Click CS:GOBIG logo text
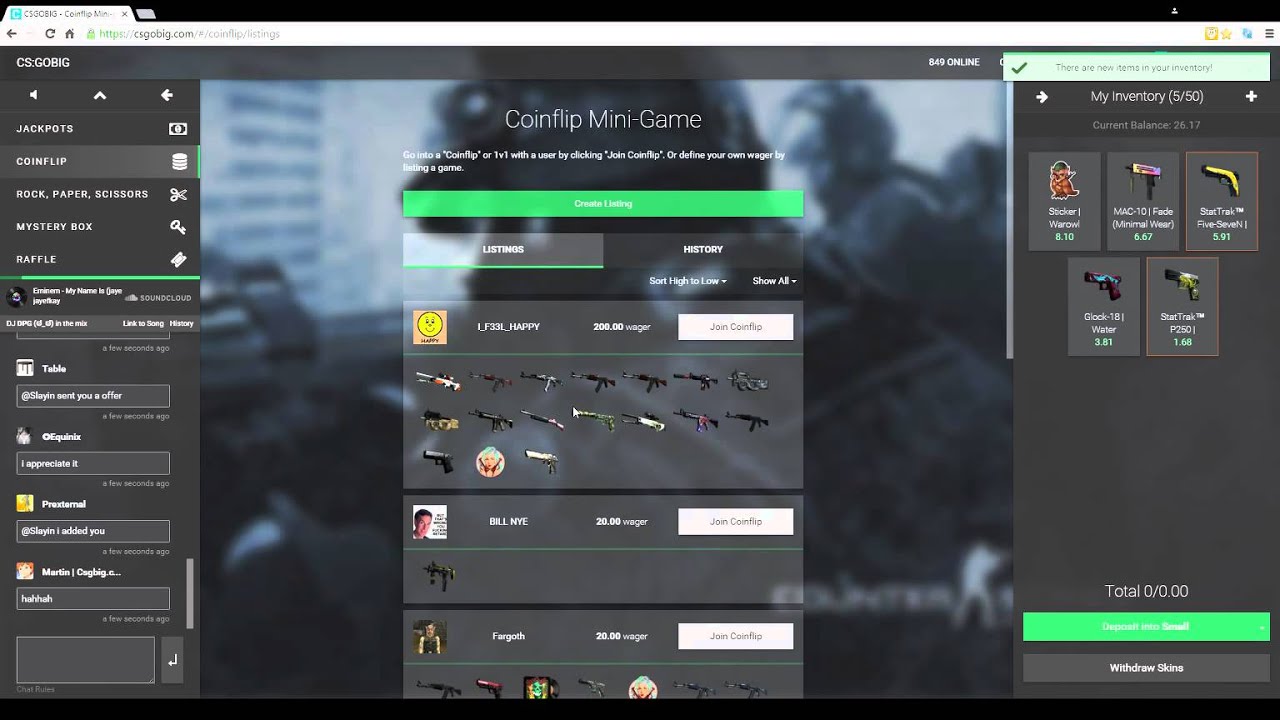This screenshot has width=1280, height=720. [43, 62]
